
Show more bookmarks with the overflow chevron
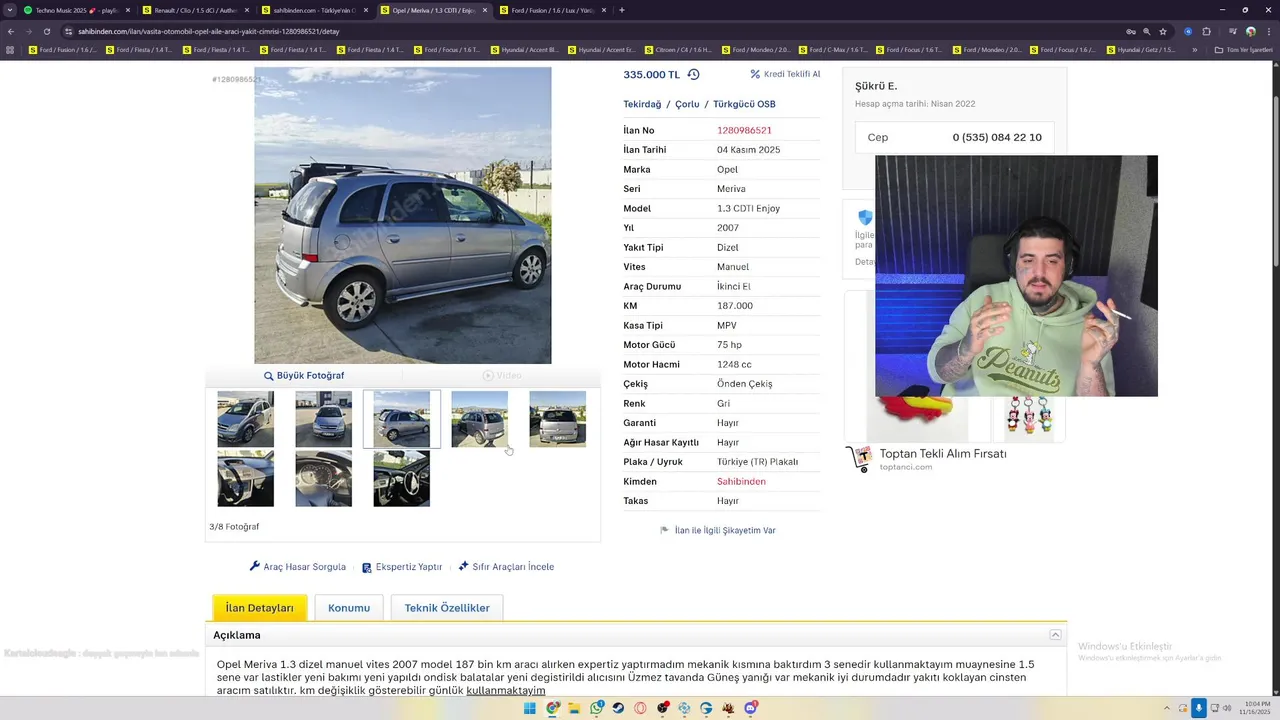1194,49
